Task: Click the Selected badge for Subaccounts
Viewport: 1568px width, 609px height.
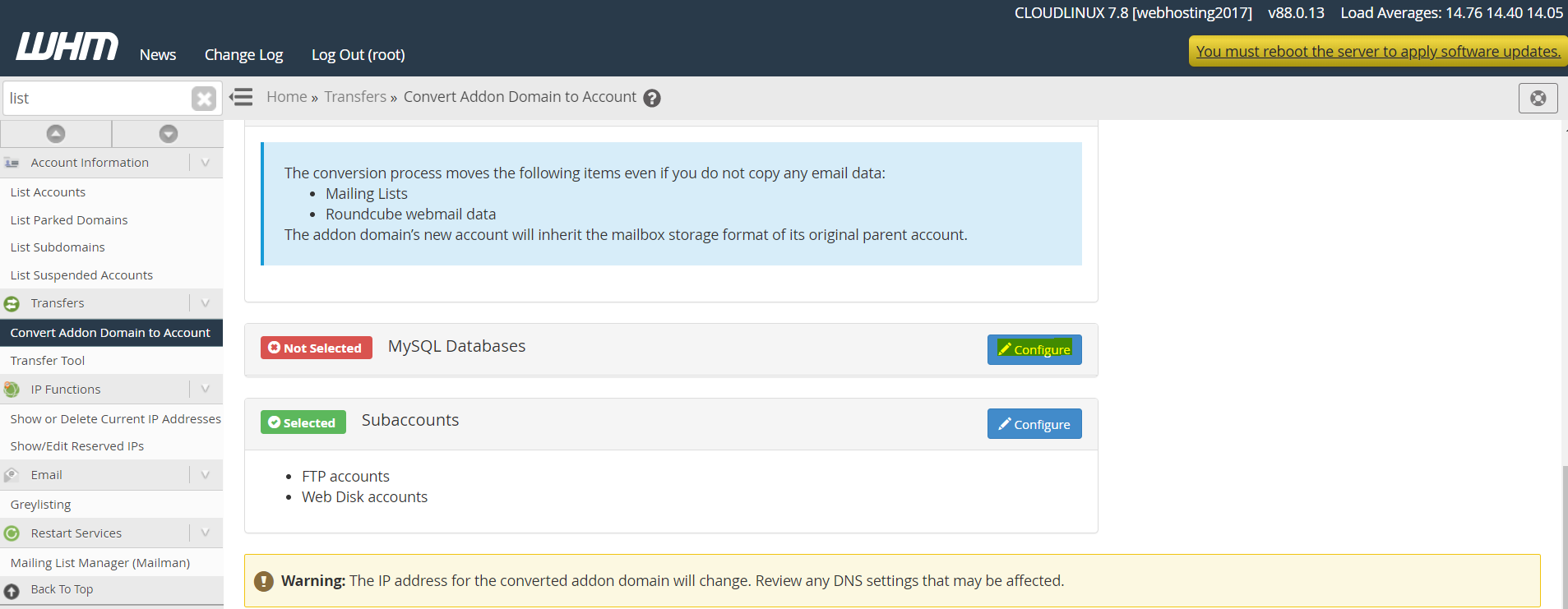Action: pos(303,422)
